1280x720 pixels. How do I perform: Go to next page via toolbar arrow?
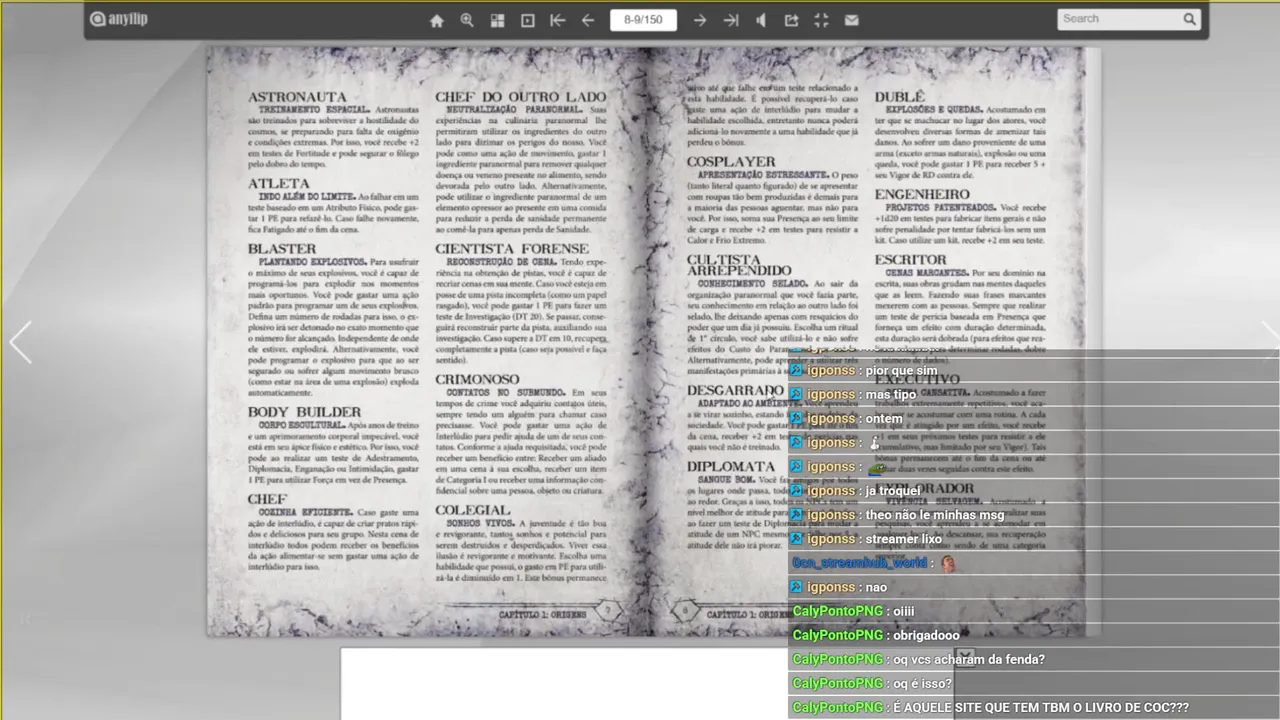[x=700, y=20]
